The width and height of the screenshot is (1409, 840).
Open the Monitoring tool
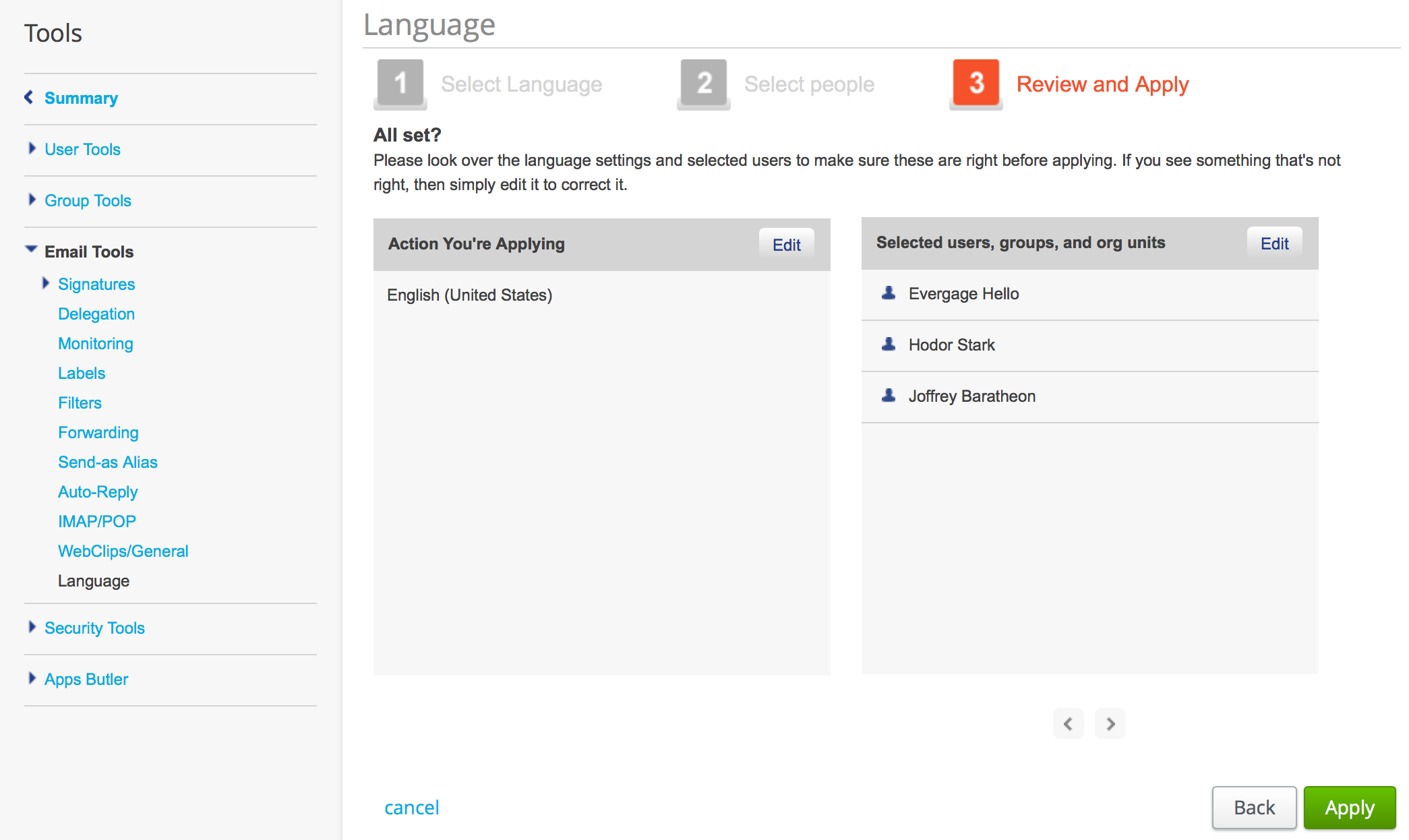click(x=96, y=344)
